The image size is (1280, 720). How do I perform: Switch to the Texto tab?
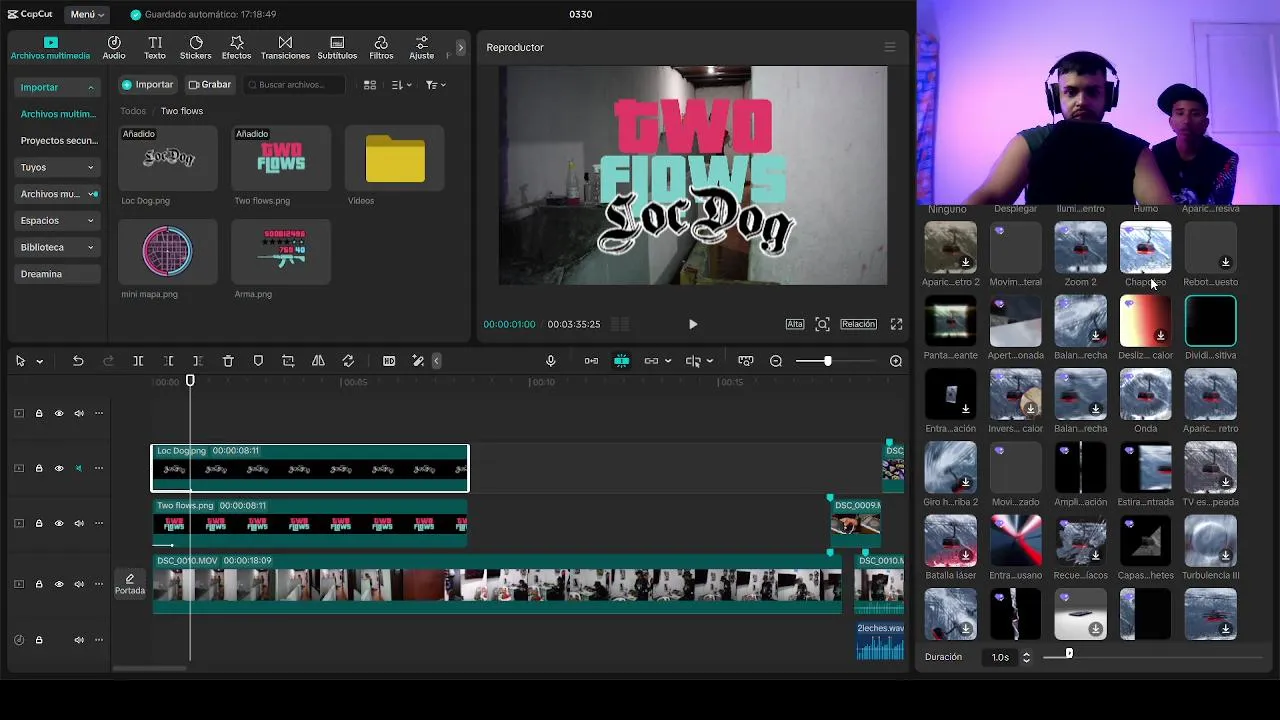155,47
